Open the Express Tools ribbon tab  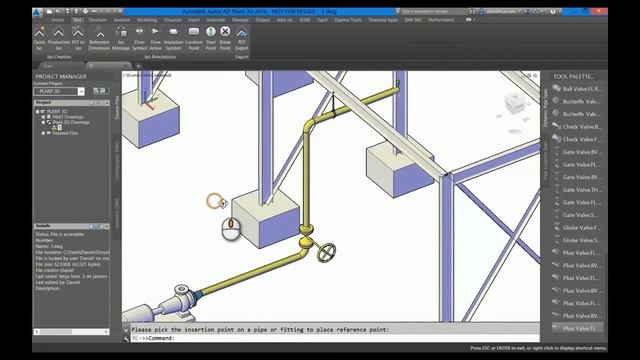[348, 20]
